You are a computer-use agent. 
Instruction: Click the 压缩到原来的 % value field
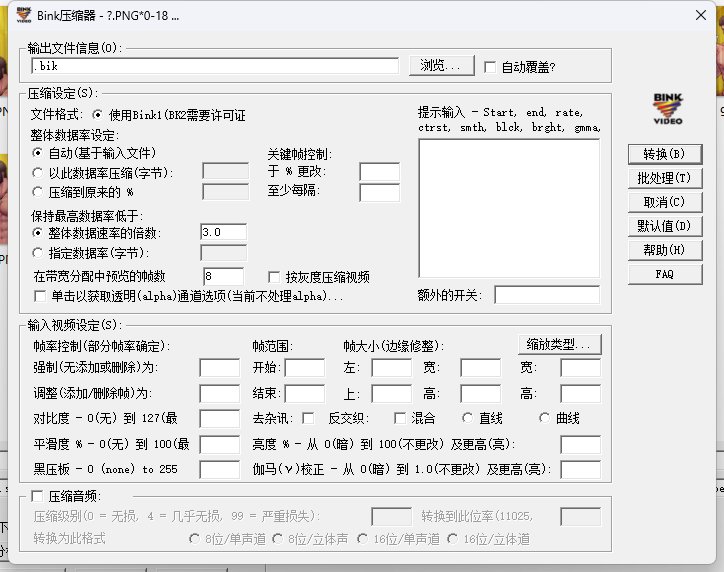[x=225, y=192]
